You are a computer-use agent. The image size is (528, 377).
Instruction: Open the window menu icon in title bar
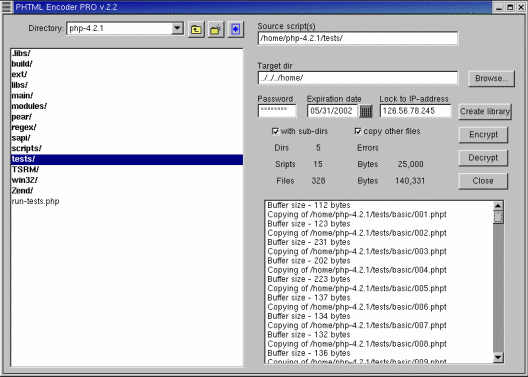[6, 7]
